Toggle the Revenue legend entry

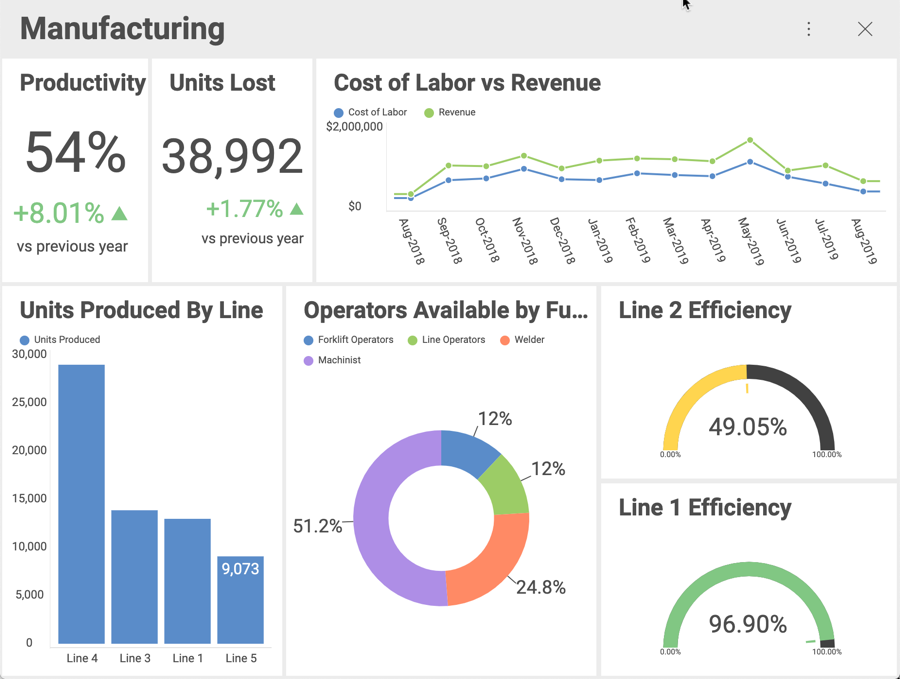[x=450, y=112]
